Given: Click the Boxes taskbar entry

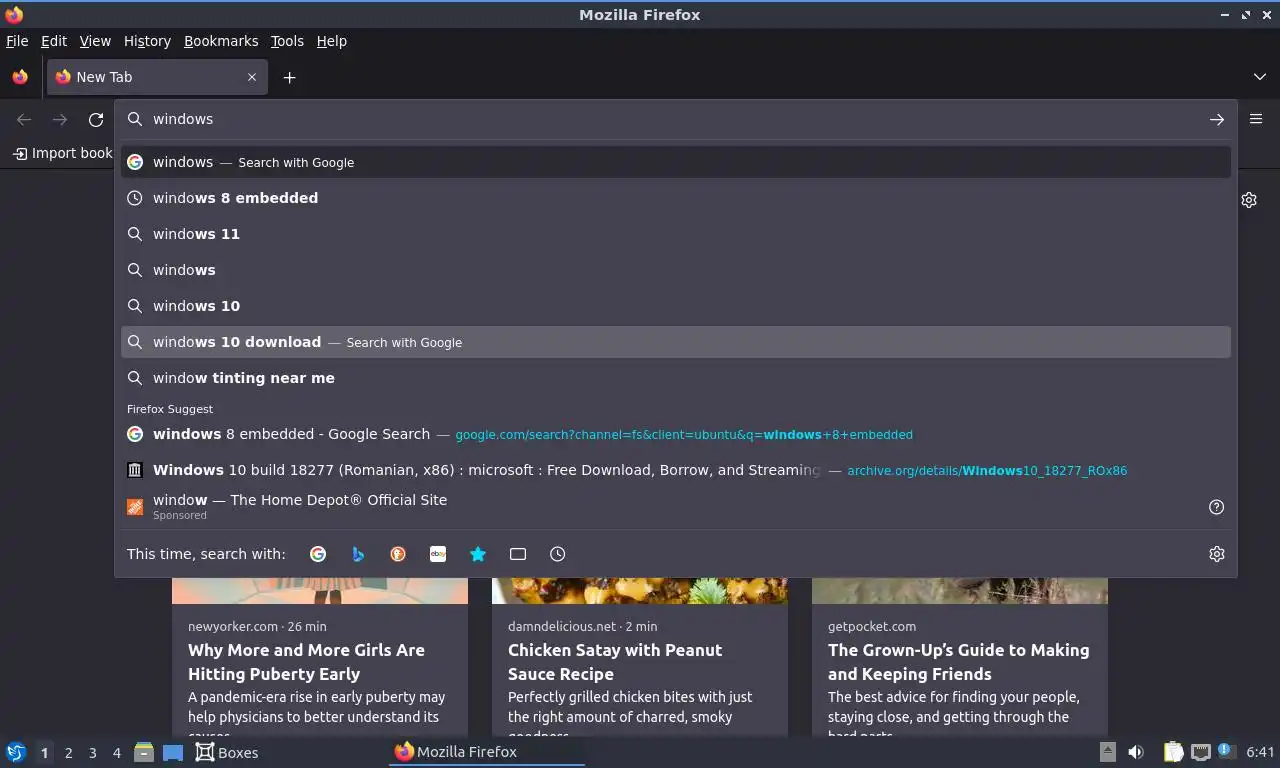Looking at the screenshot, I should (x=227, y=752).
